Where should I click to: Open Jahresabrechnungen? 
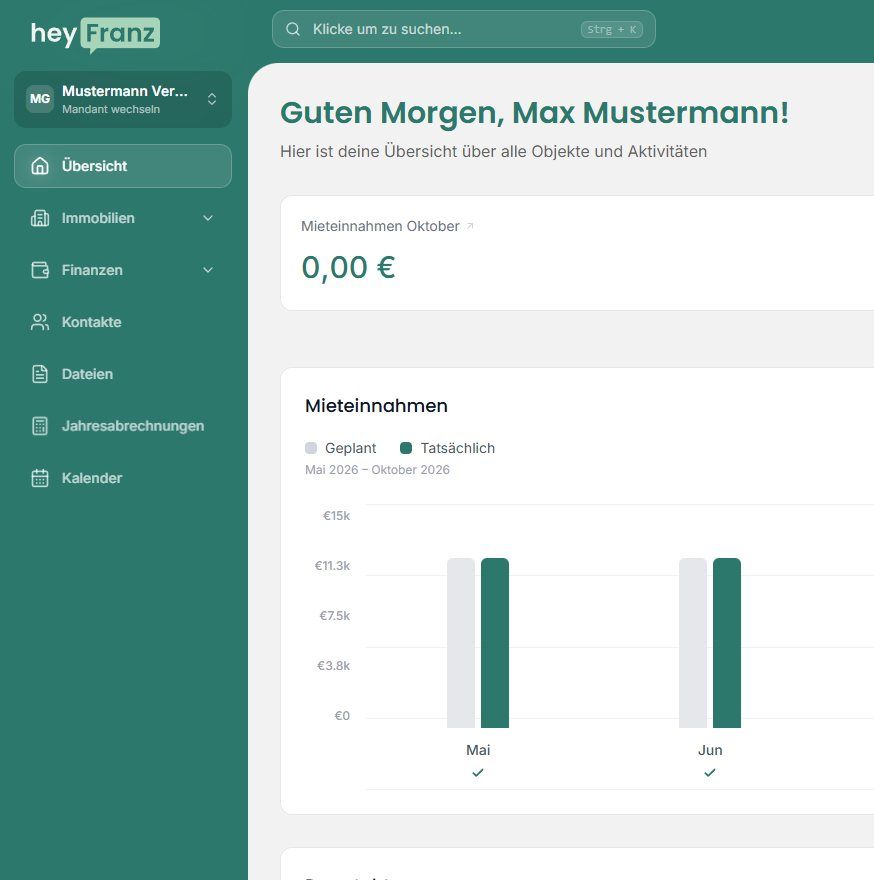pyautogui.click(x=123, y=426)
